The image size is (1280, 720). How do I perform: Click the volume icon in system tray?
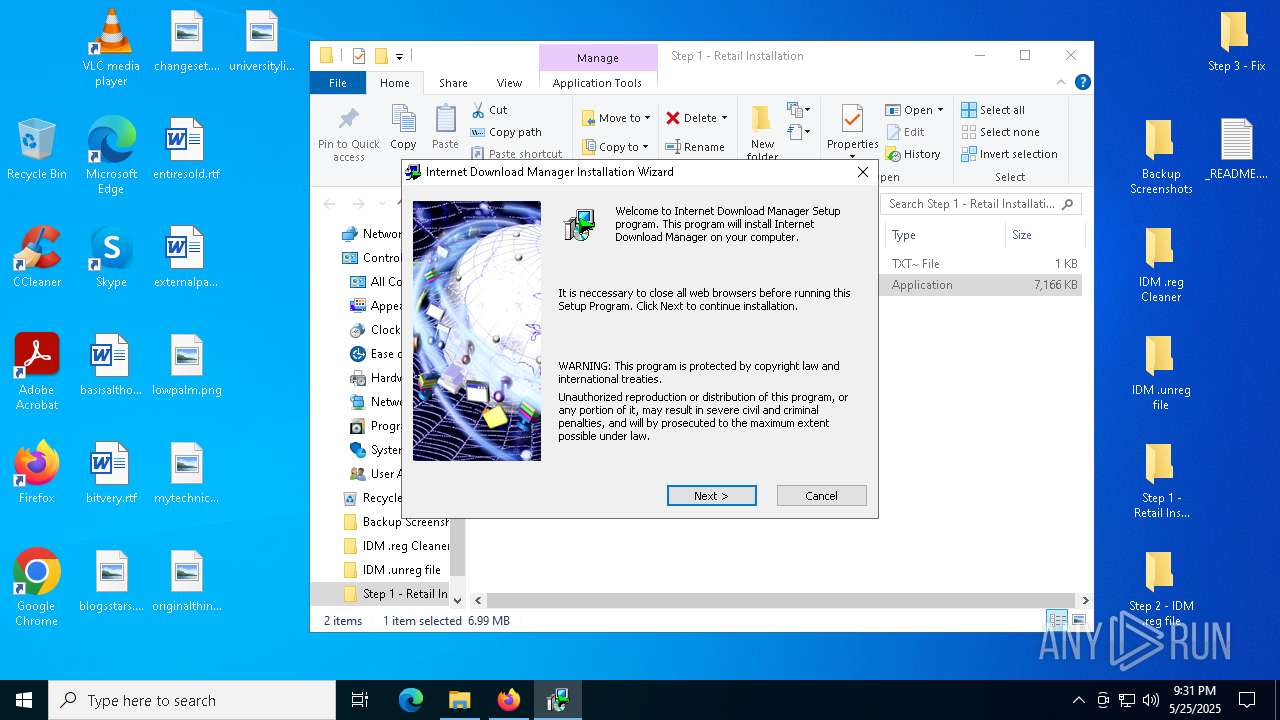[1151, 700]
